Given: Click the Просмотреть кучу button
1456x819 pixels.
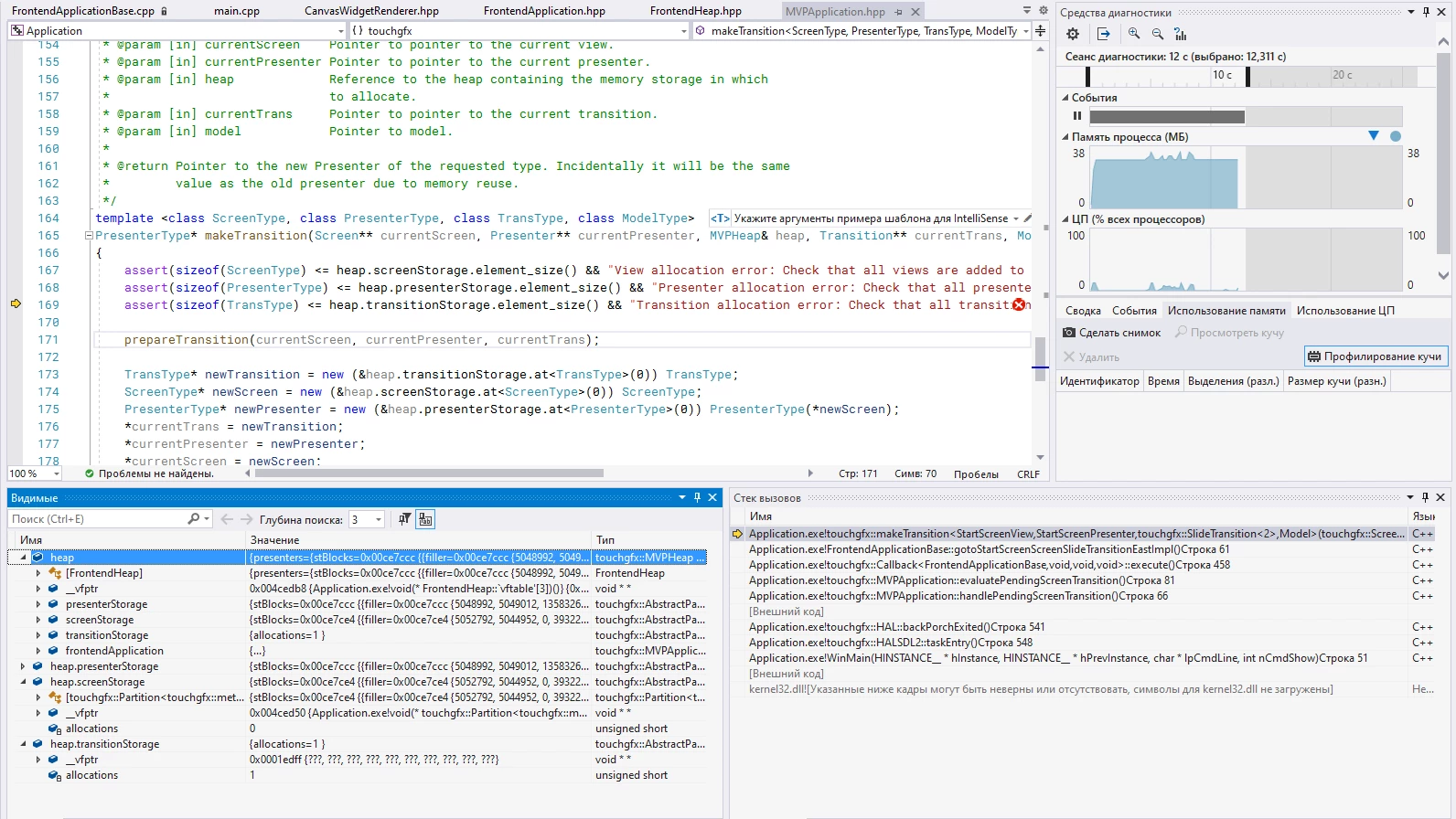Looking at the screenshot, I should click(1230, 333).
